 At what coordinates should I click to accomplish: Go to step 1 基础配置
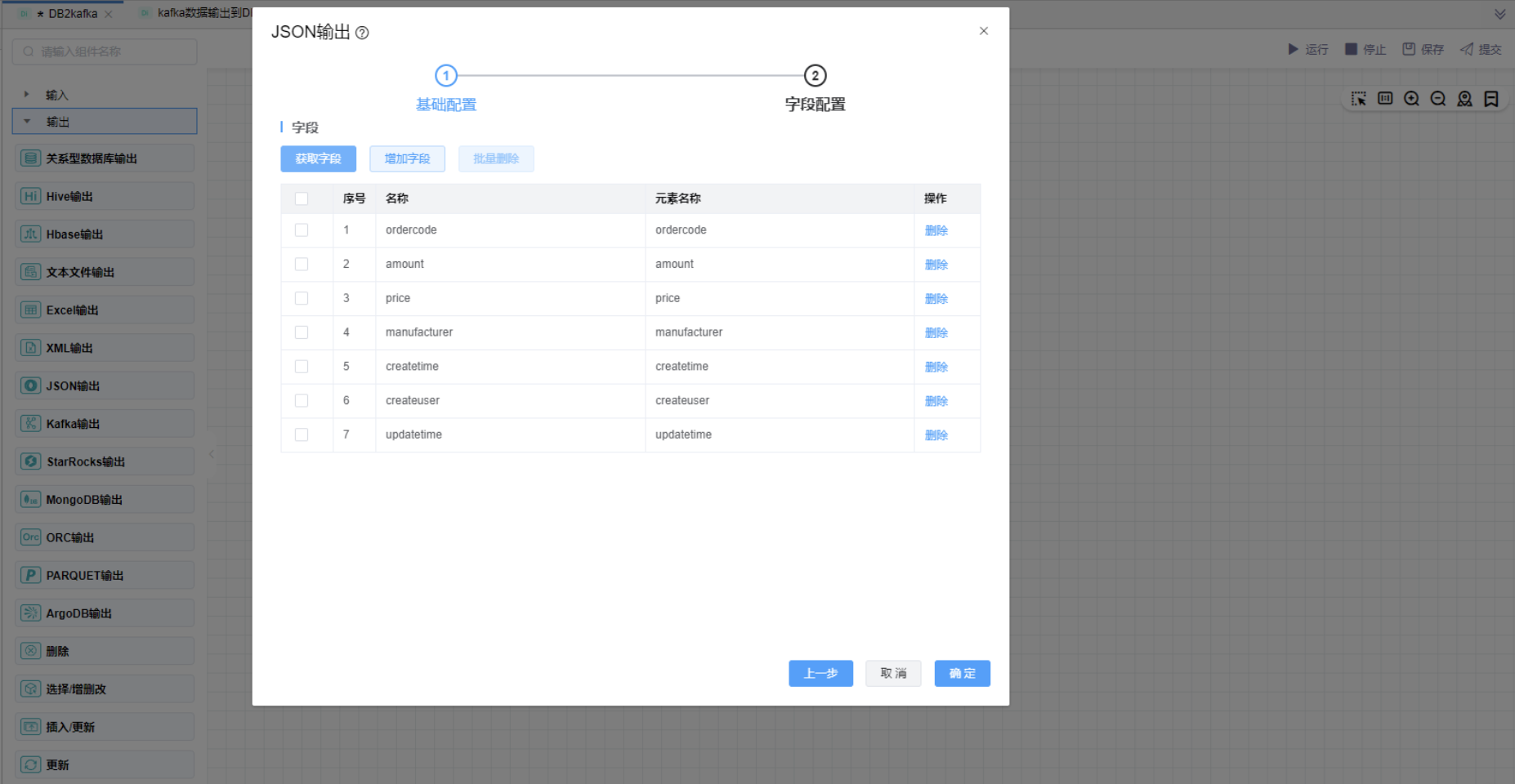445,76
